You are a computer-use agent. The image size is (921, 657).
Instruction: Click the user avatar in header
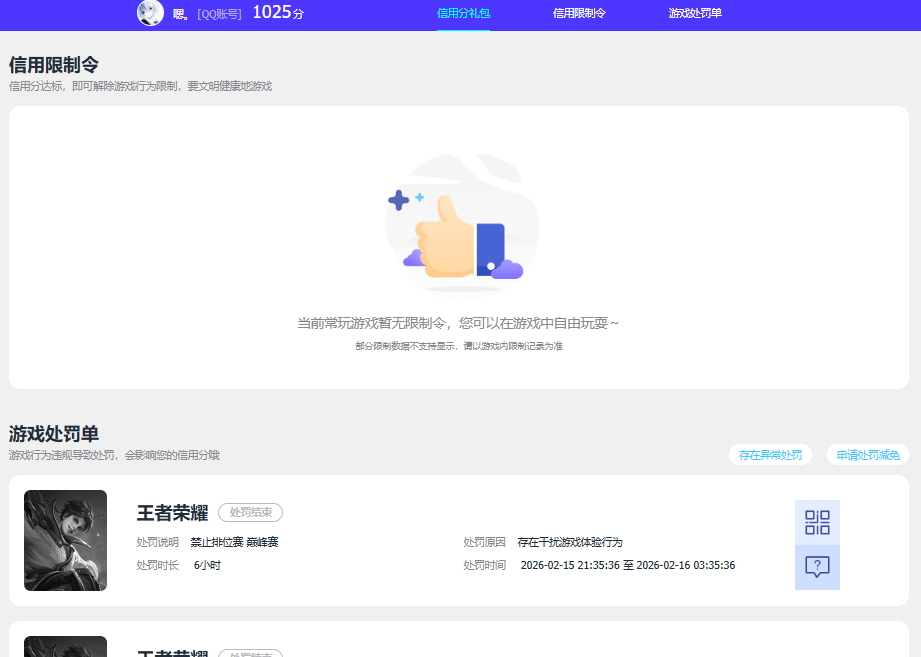point(150,12)
